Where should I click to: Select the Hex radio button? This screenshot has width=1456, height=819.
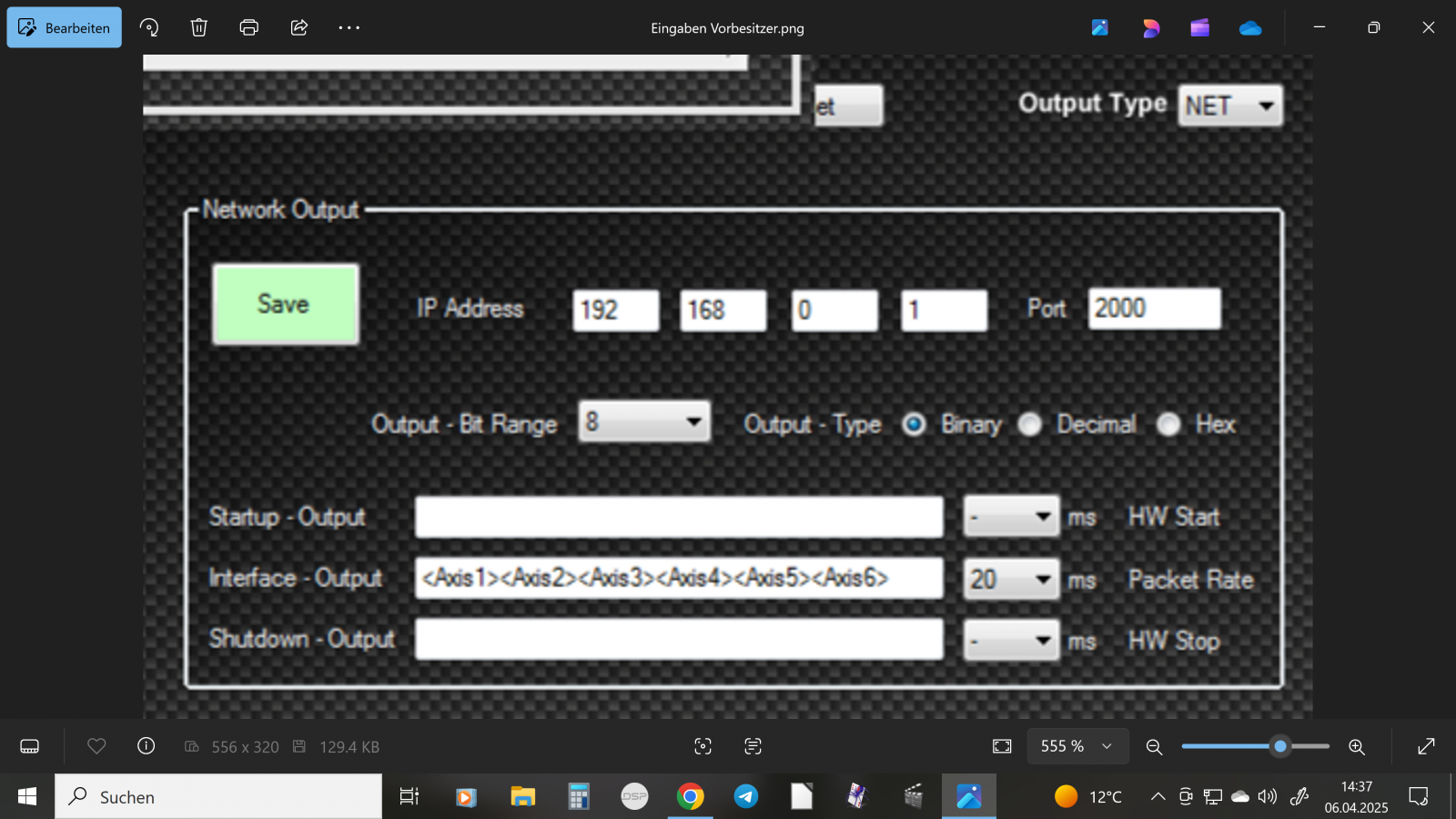click(1168, 424)
